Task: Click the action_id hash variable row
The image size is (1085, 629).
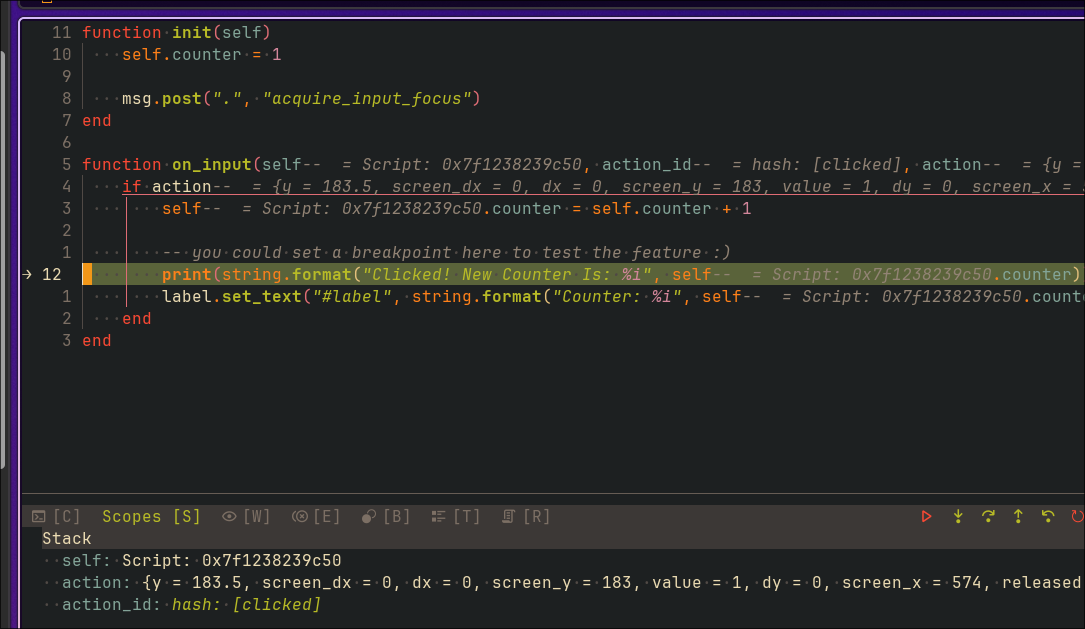Action: (190, 605)
